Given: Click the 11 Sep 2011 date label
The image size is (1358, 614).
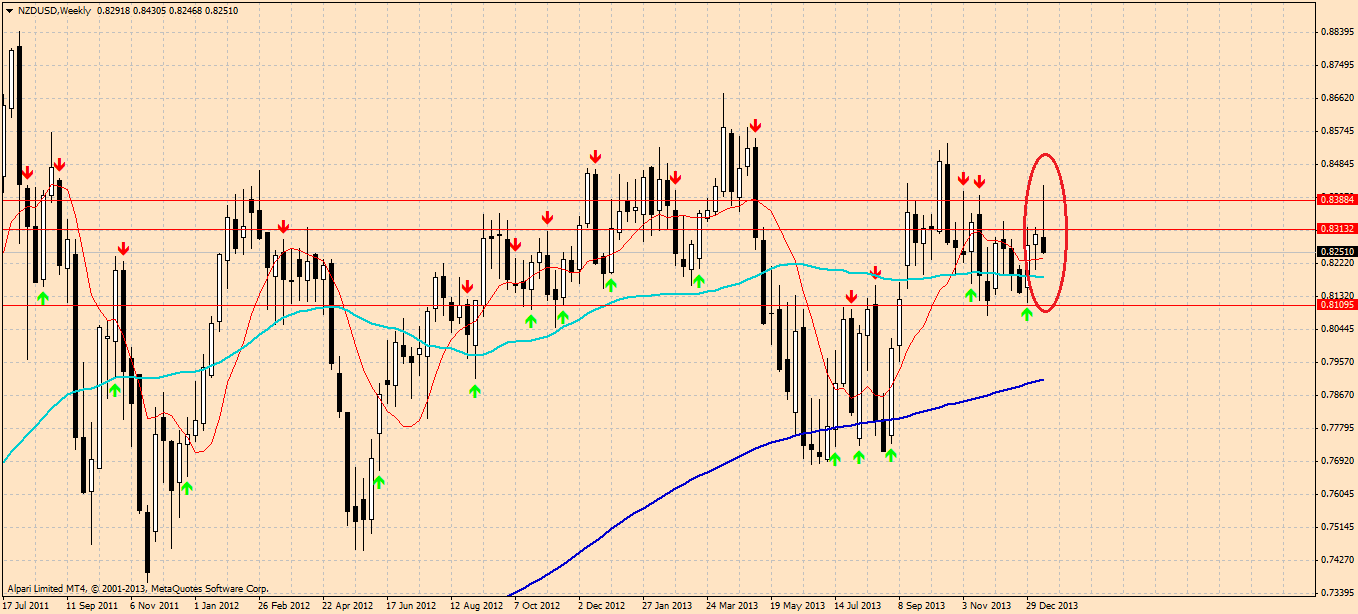Looking at the screenshot, I should pyautogui.click(x=91, y=606).
